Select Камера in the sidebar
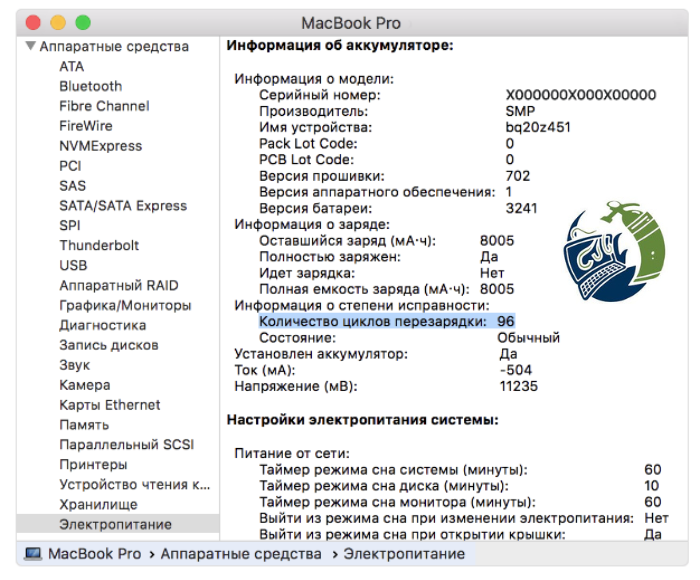 [x=85, y=385]
